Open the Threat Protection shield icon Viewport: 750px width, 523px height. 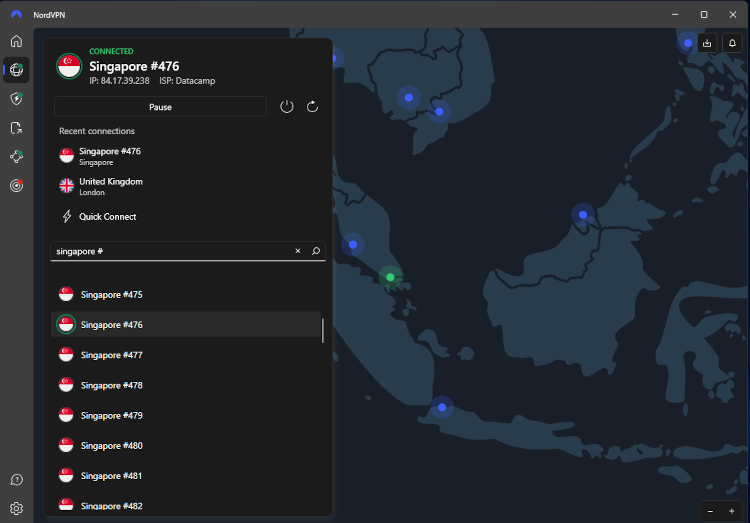[x=16, y=99]
